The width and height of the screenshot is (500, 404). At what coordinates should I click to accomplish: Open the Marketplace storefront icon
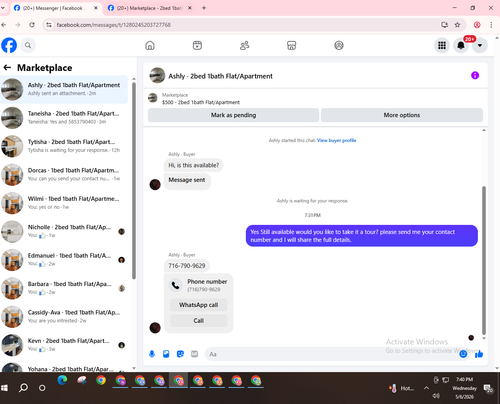pos(292,45)
